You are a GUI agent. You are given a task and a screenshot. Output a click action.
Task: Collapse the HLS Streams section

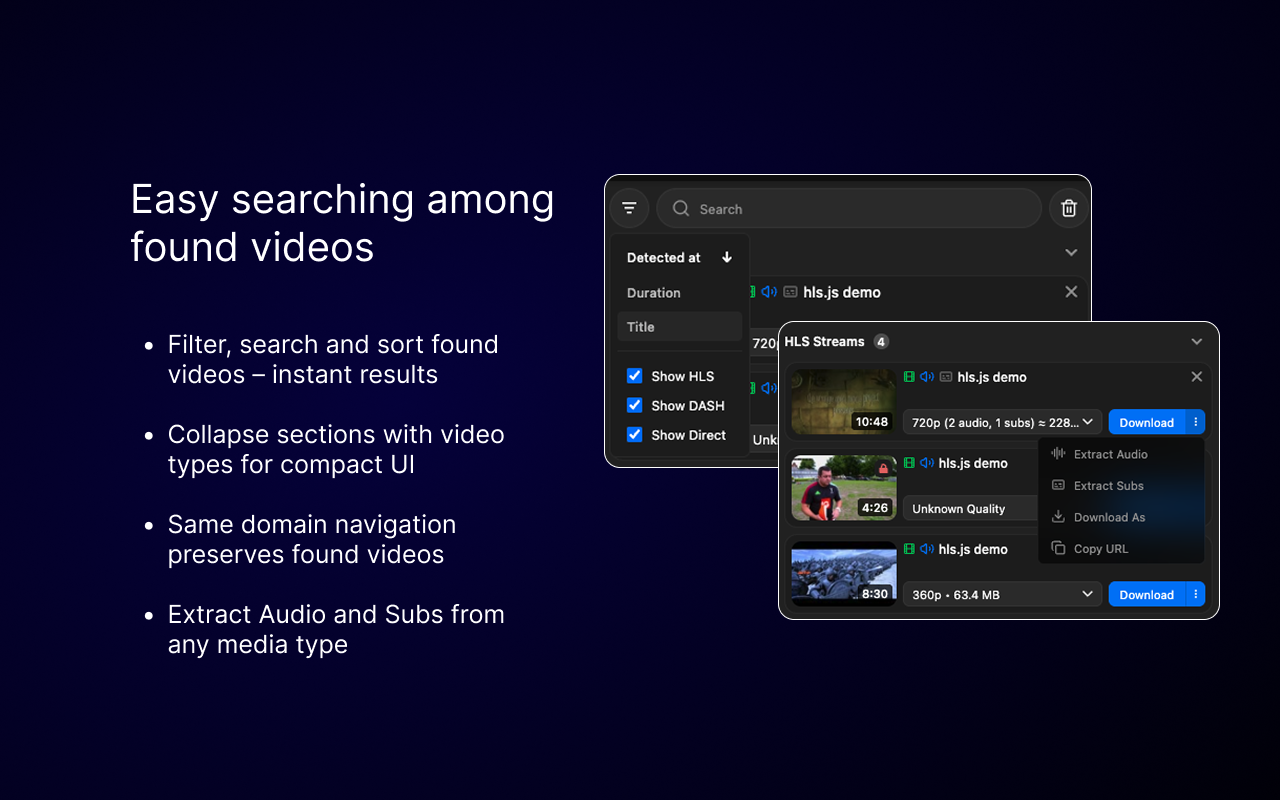pyautogui.click(x=1196, y=341)
